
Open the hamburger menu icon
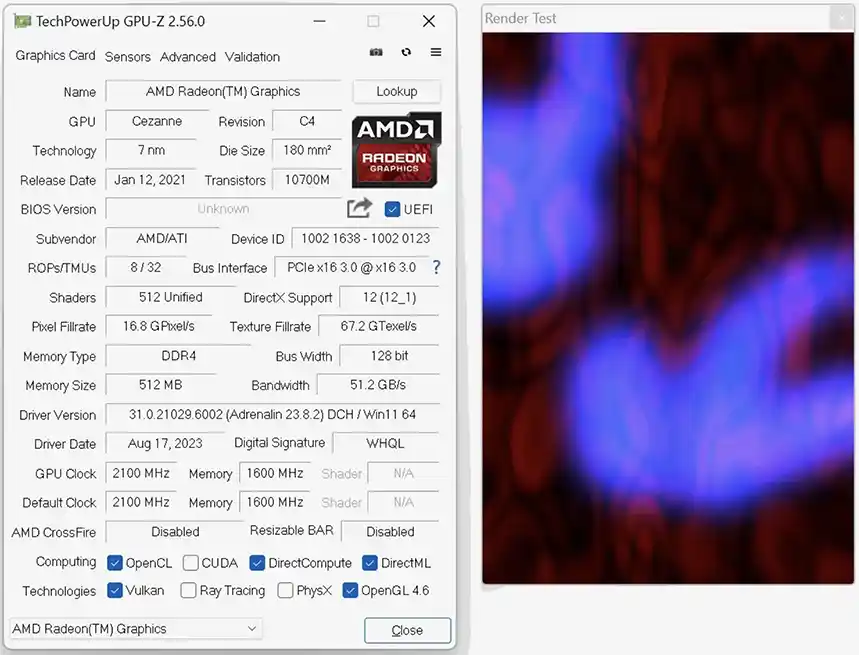[436, 52]
